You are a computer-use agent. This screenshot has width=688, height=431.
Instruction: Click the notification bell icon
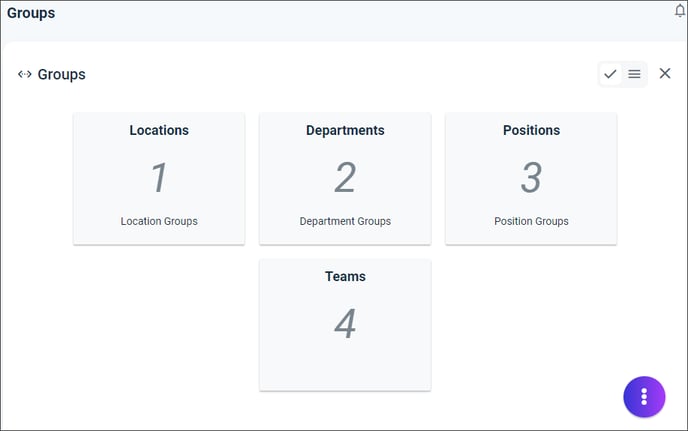680,11
